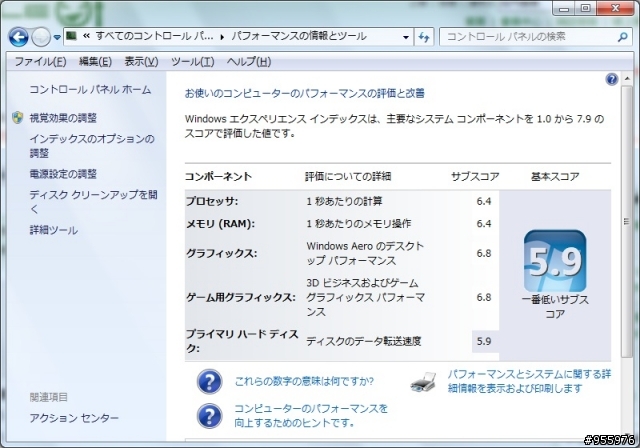Screen dimensions: 640x448
Task: Open パフォーマンスとシステムに関する詳細情報を表示および印刷します link
Action: tap(529, 381)
